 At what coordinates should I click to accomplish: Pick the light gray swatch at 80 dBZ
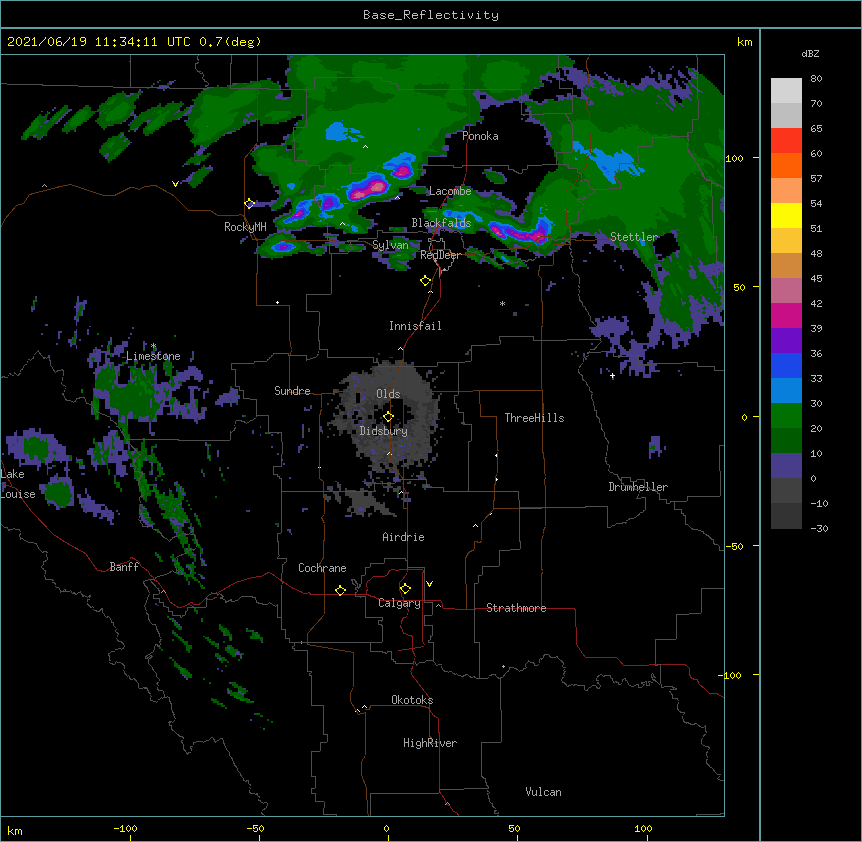click(786, 91)
